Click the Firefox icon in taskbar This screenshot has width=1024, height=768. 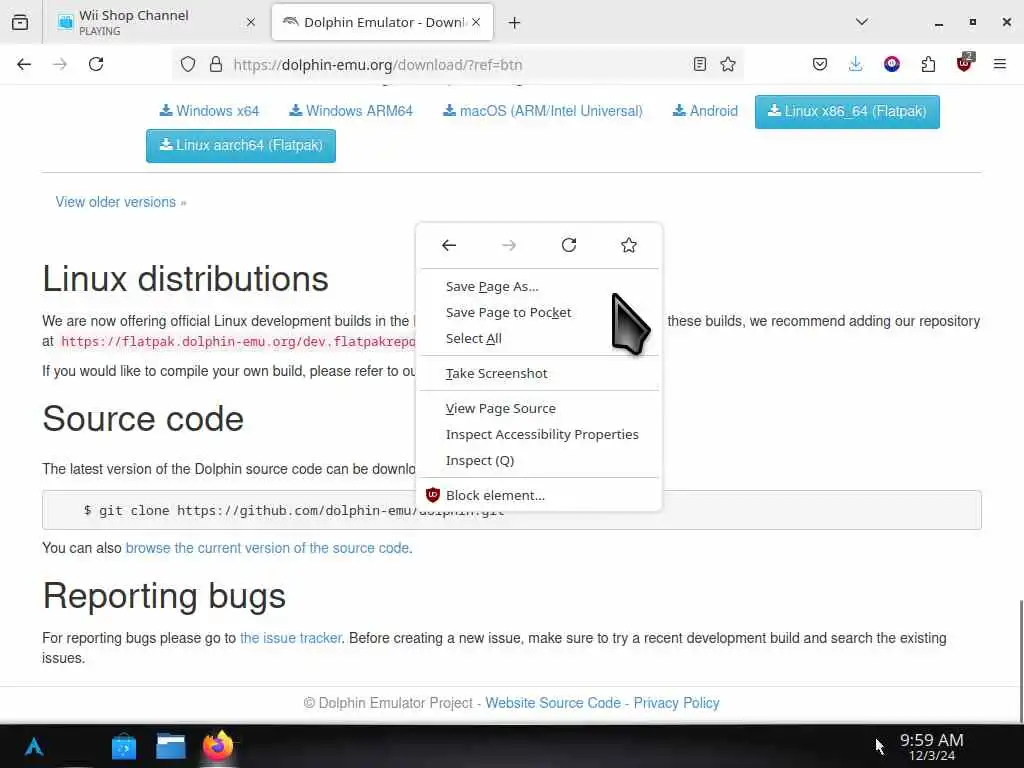[217, 746]
